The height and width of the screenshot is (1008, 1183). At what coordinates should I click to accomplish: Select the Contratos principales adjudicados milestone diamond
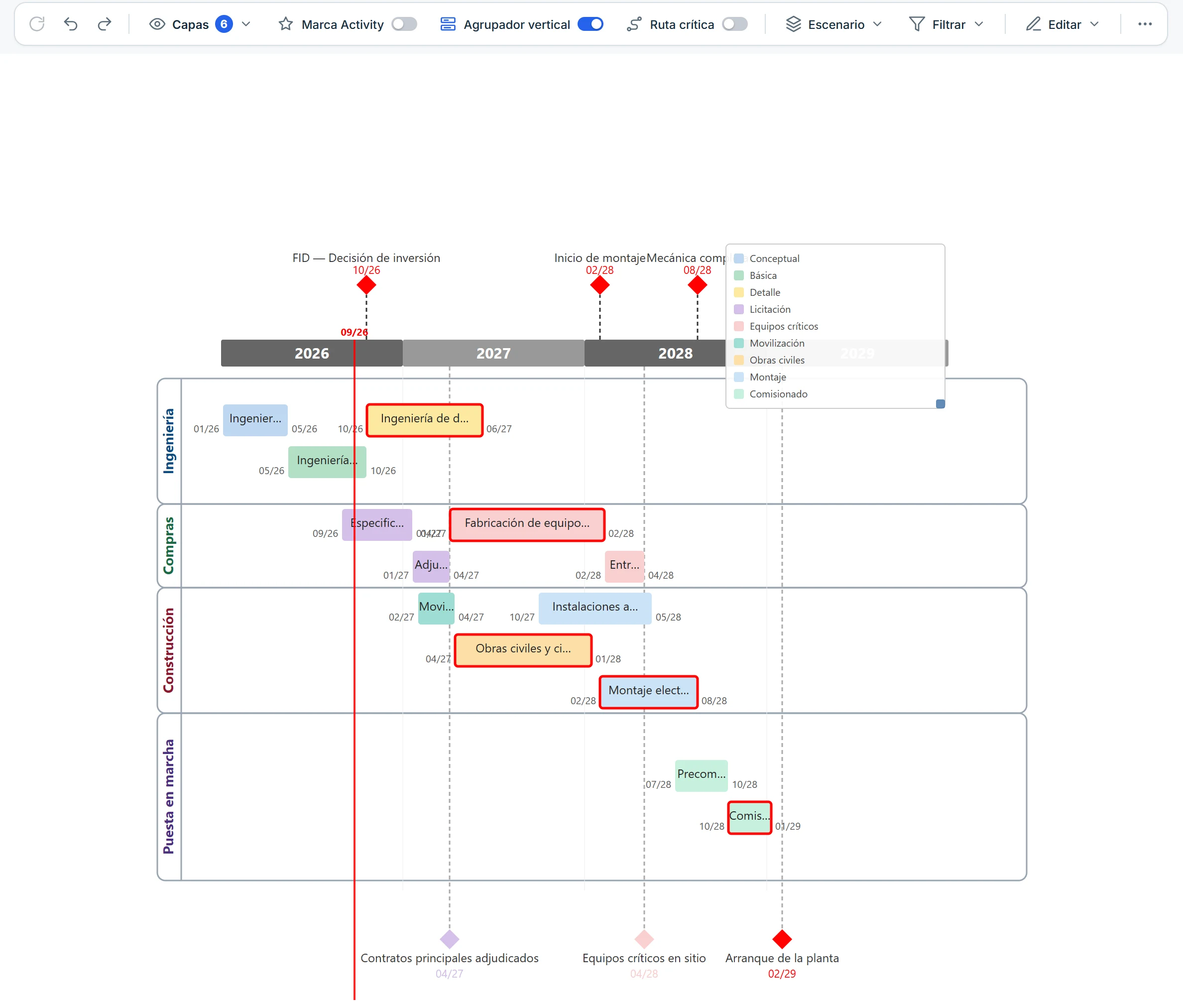point(449,938)
